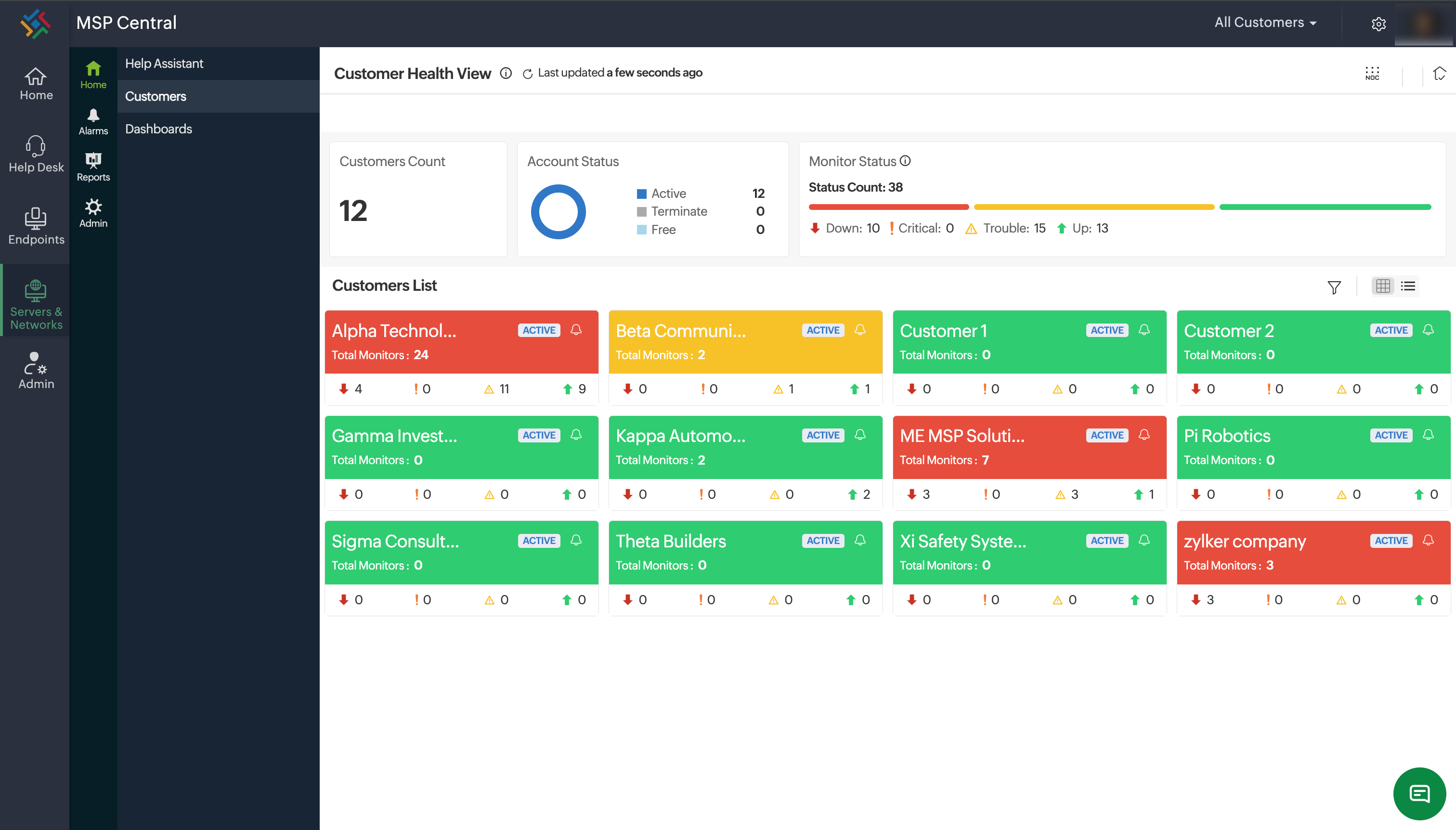Toggle alert bell on Alpha Technol card
1456x830 pixels.
click(x=576, y=330)
